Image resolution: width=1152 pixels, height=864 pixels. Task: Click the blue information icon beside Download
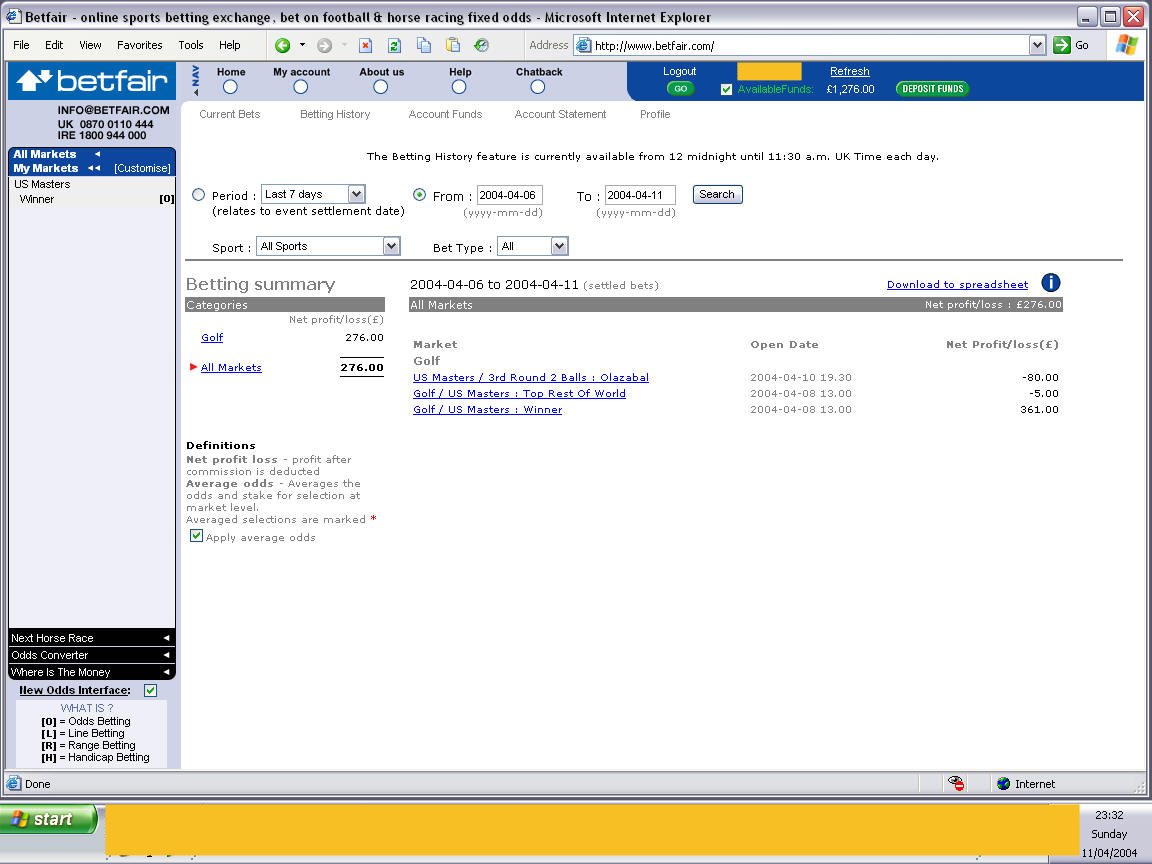pos(1050,284)
